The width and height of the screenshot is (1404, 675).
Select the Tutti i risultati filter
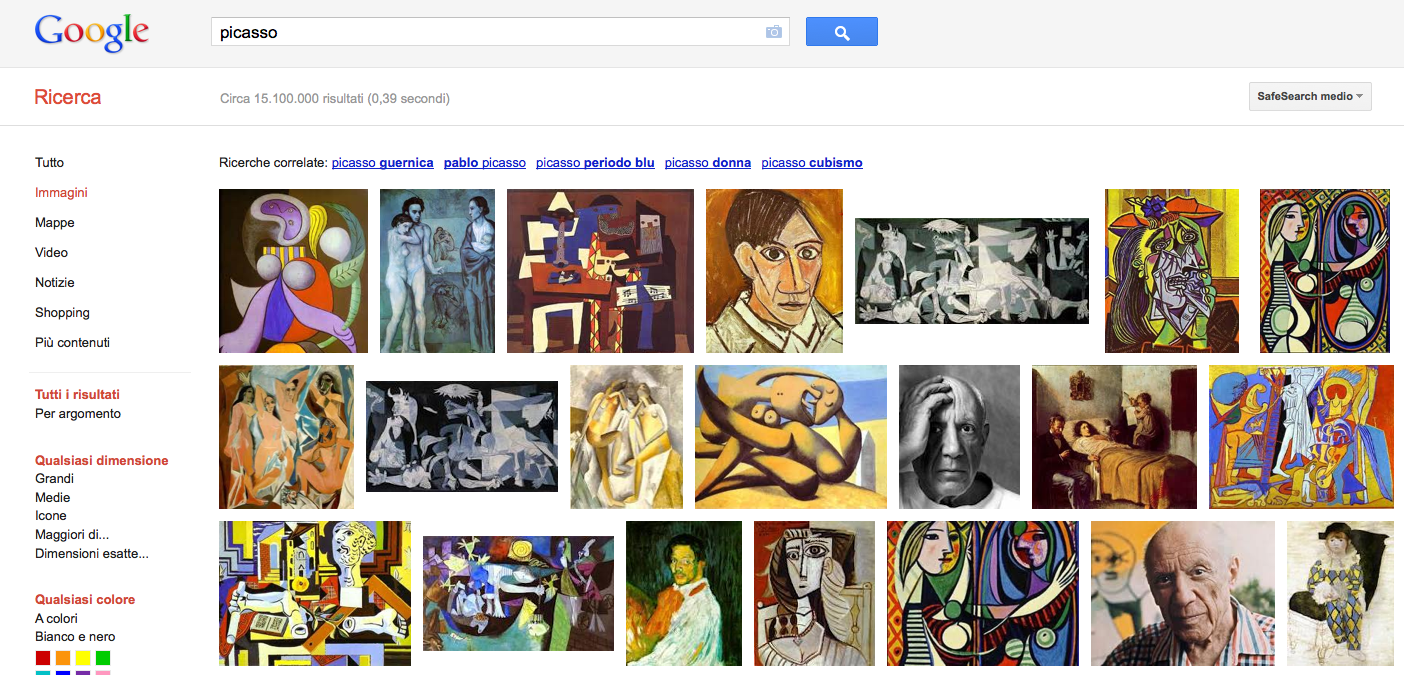pyautogui.click(x=77, y=394)
